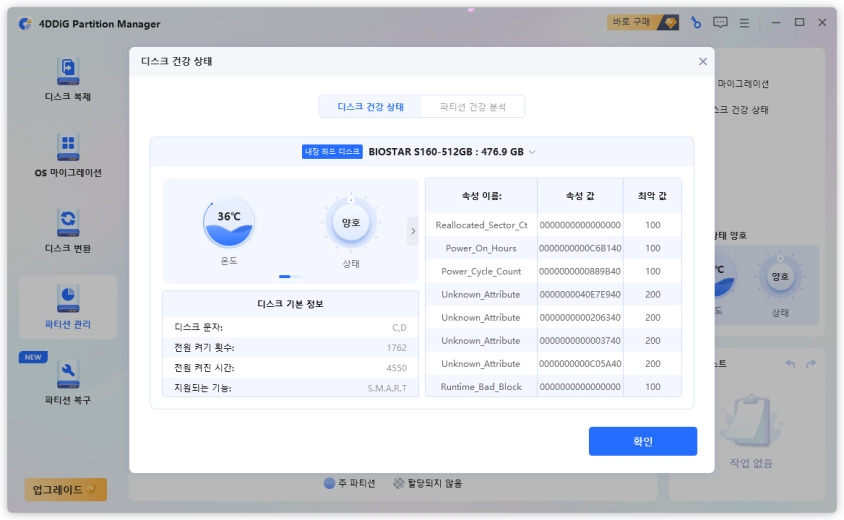Click the redo arrow in background task panel
The image size is (844, 520).
[x=811, y=364]
